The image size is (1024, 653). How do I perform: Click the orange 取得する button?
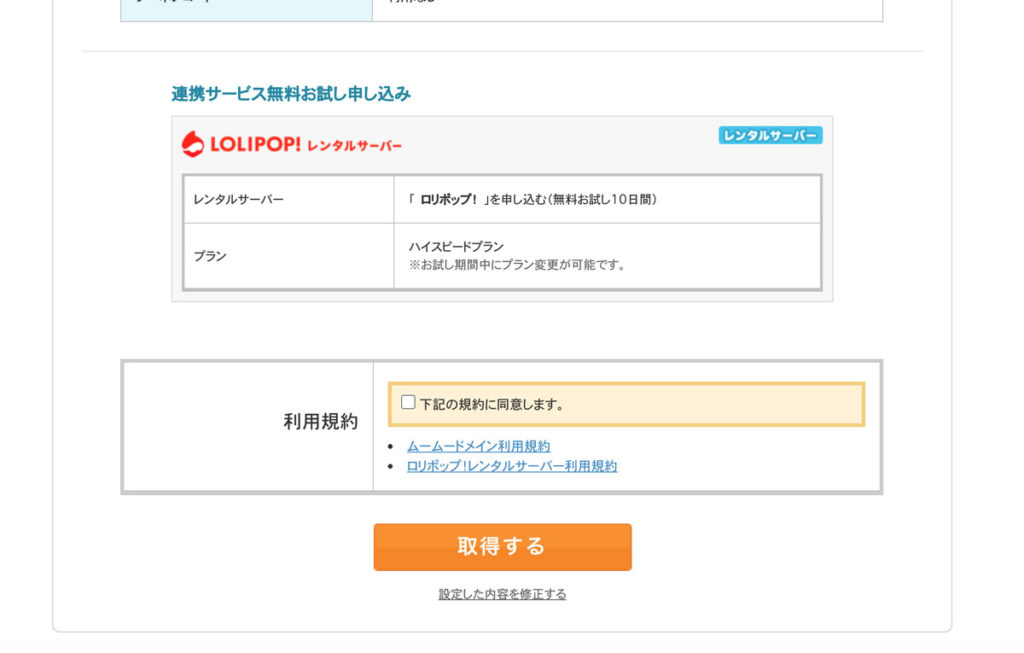point(502,547)
